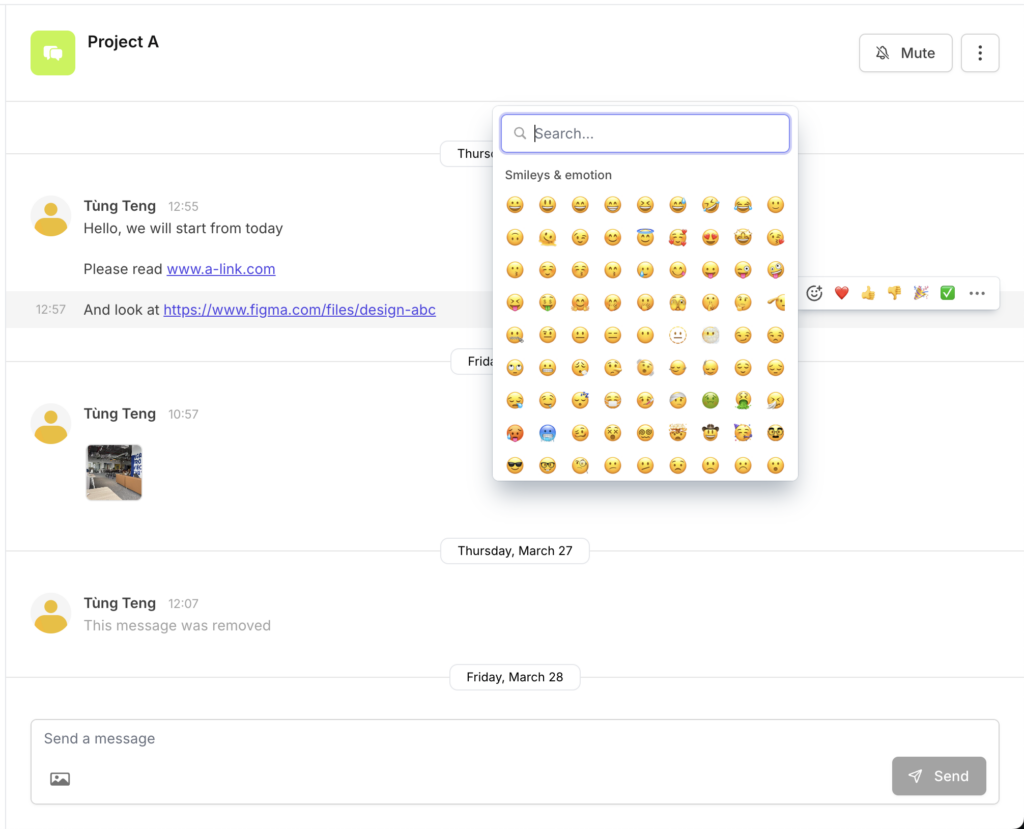Choose the green nauseated face emoji
The image size is (1024, 829).
pos(710,400)
